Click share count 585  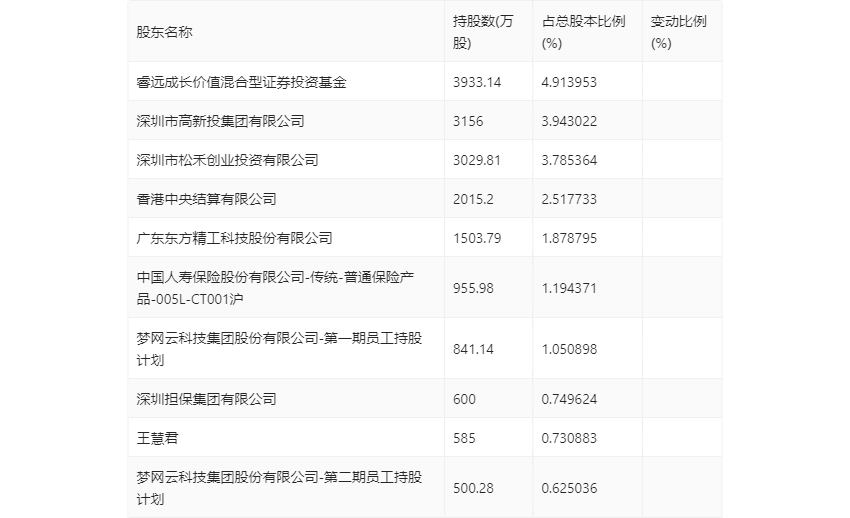(x=464, y=438)
